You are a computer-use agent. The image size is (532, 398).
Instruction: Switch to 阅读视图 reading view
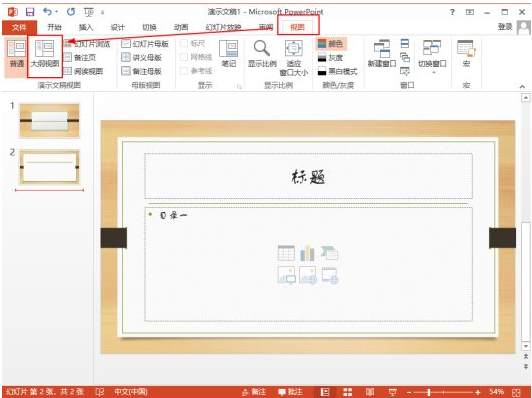(83, 71)
